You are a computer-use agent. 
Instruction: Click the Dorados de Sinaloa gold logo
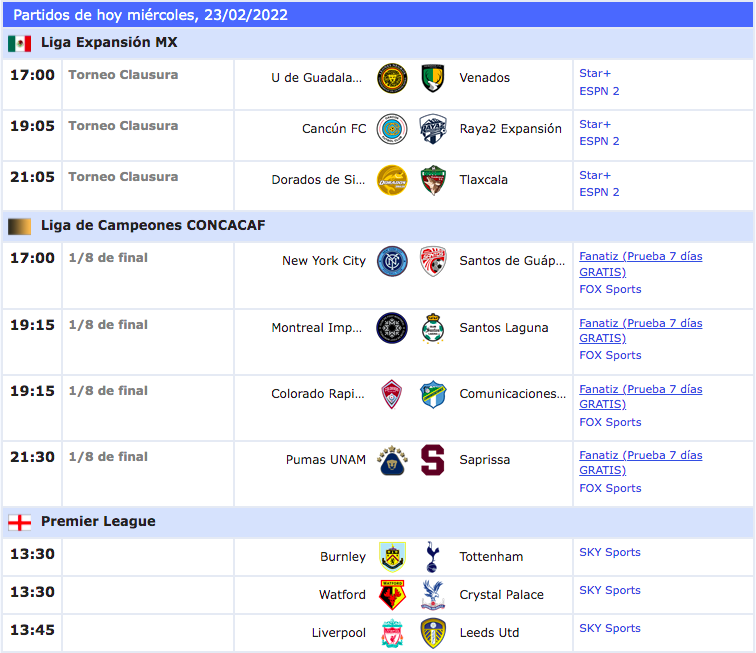pos(392,180)
